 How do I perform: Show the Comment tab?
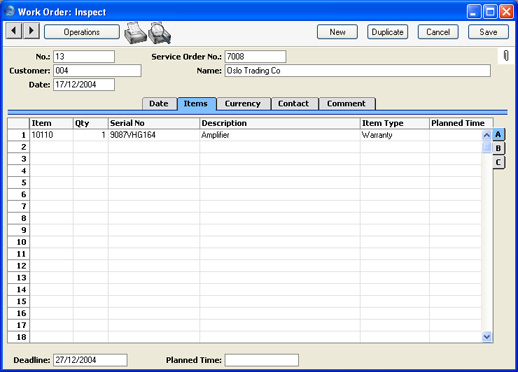point(346,104)
